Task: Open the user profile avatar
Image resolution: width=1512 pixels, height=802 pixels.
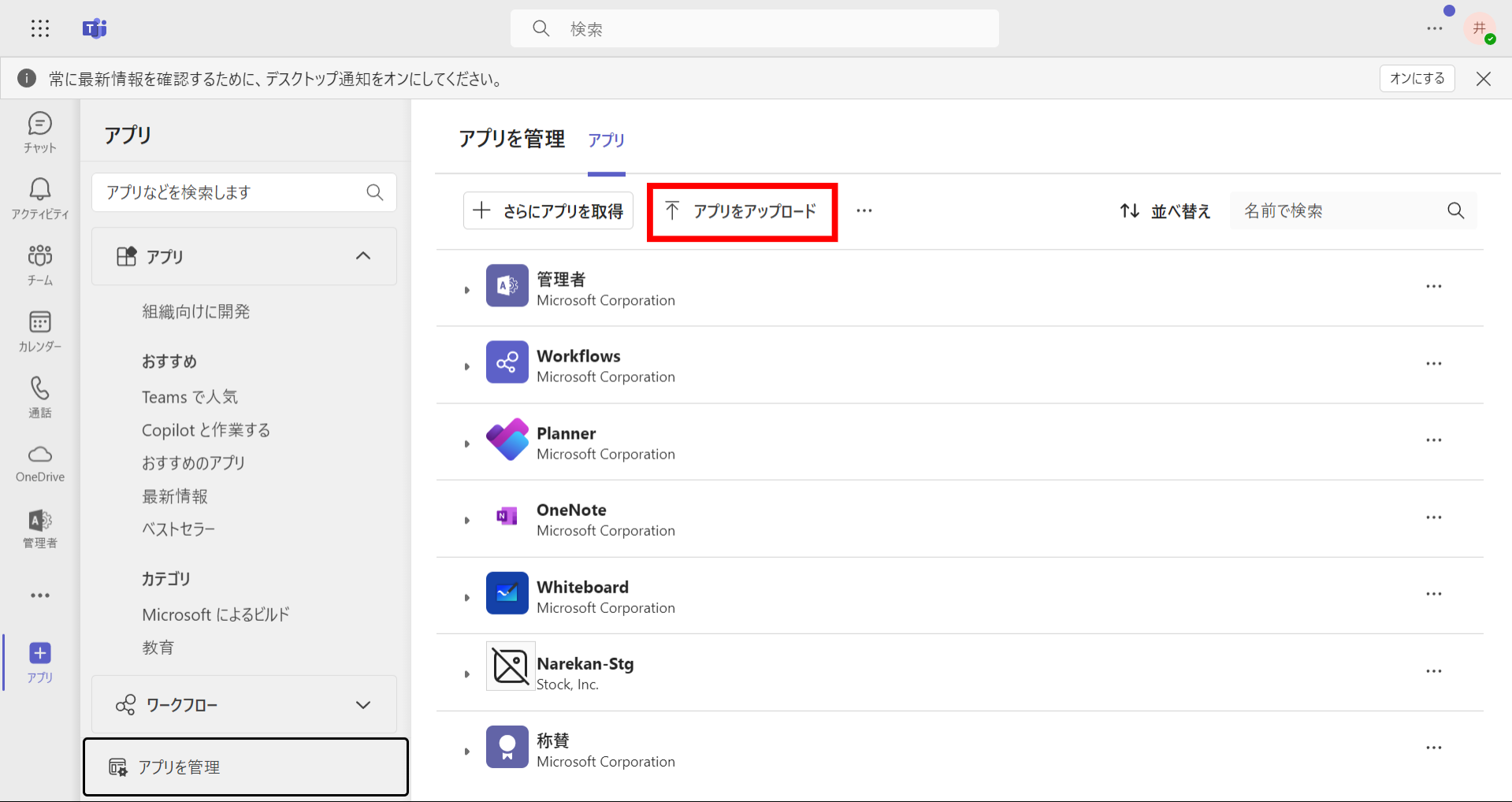Action: pos(1480,29)
